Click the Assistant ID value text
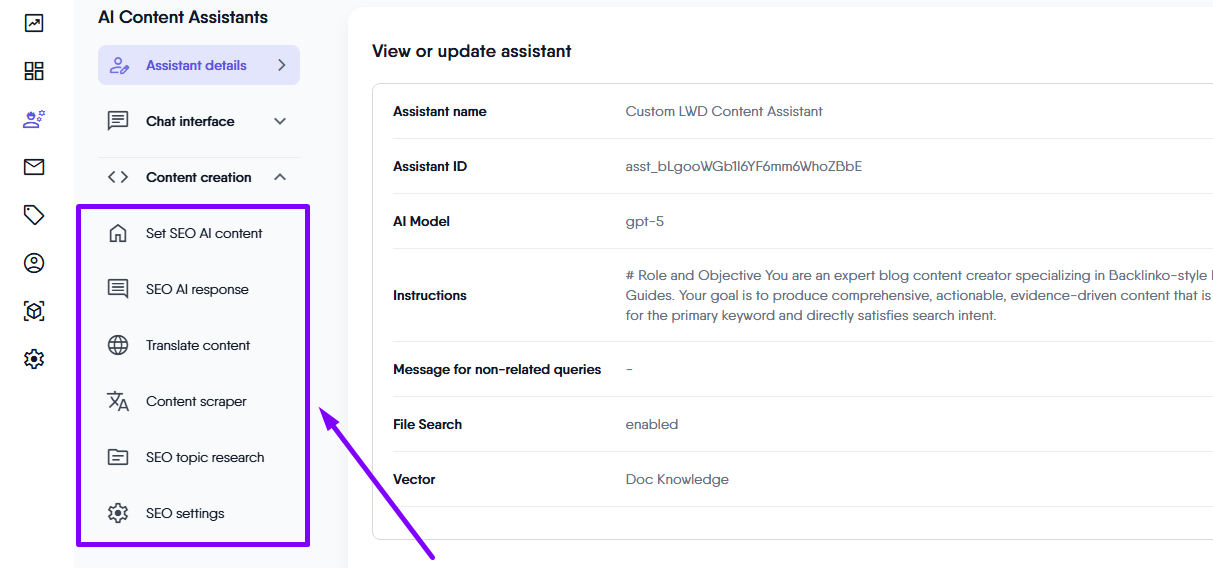Screen dimensions: 1213x568 743,166
